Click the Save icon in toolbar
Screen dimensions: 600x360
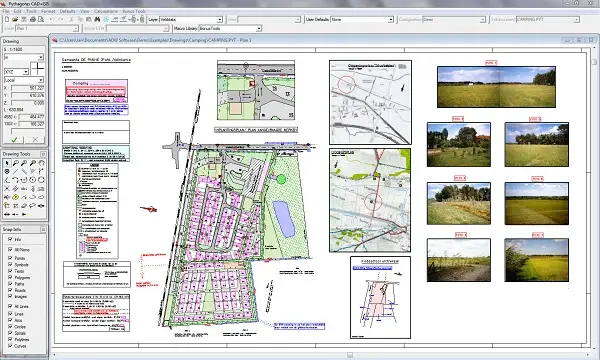[24, 19]
